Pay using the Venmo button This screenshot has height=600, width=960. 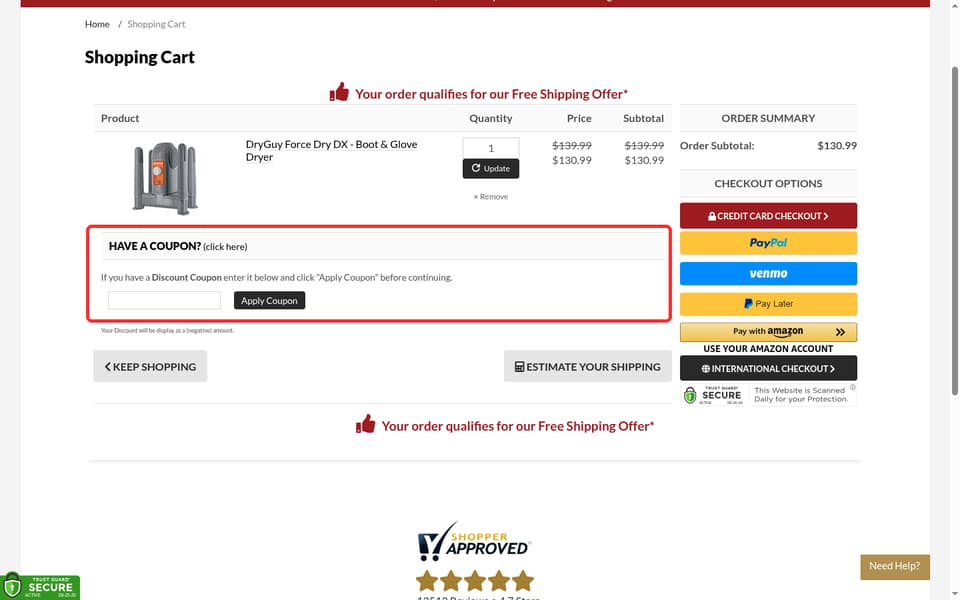tap(768, 274)
